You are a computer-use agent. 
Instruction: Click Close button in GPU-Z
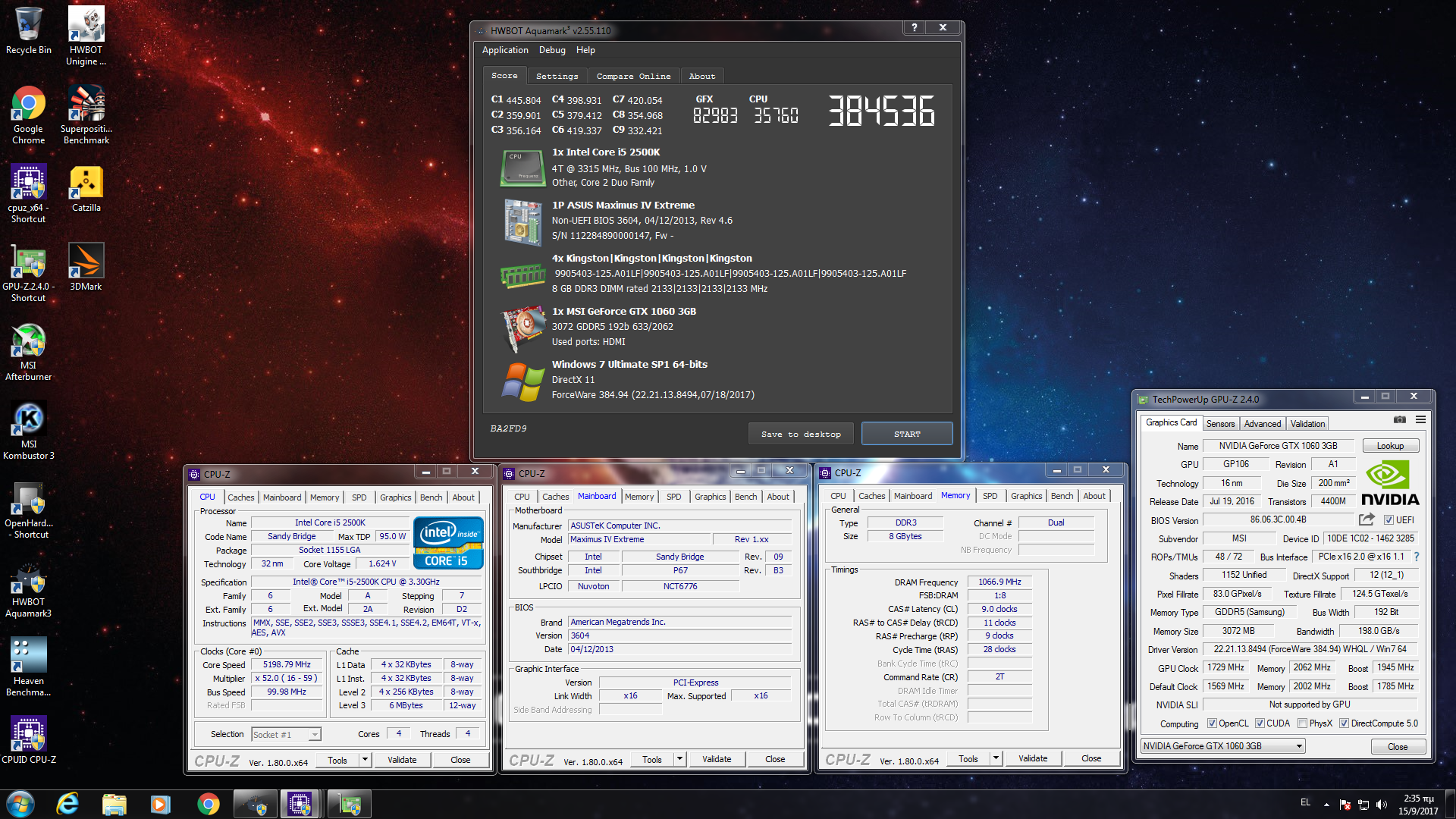coord(1398,747)
